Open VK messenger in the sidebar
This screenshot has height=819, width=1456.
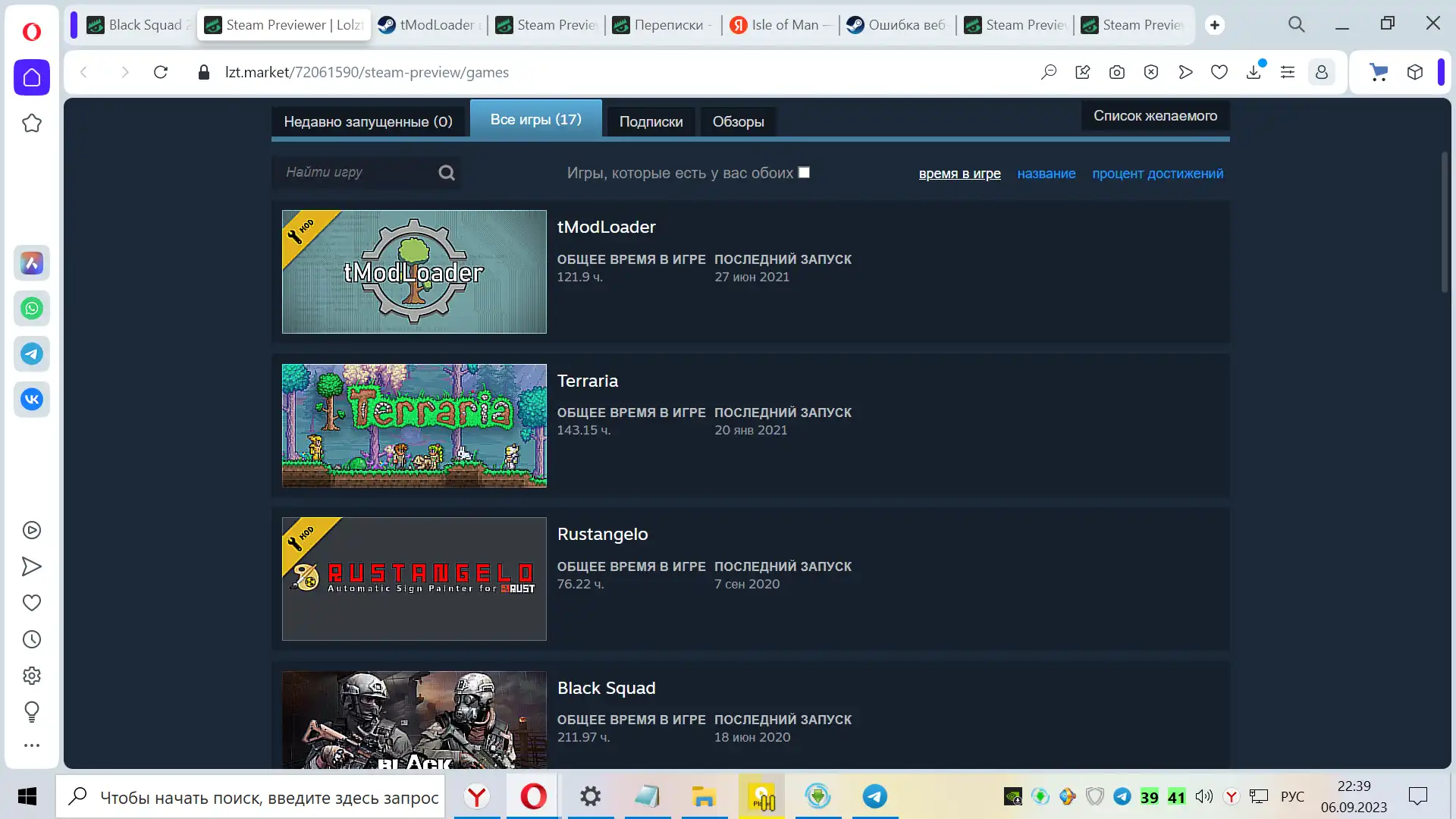click(31, 400)
